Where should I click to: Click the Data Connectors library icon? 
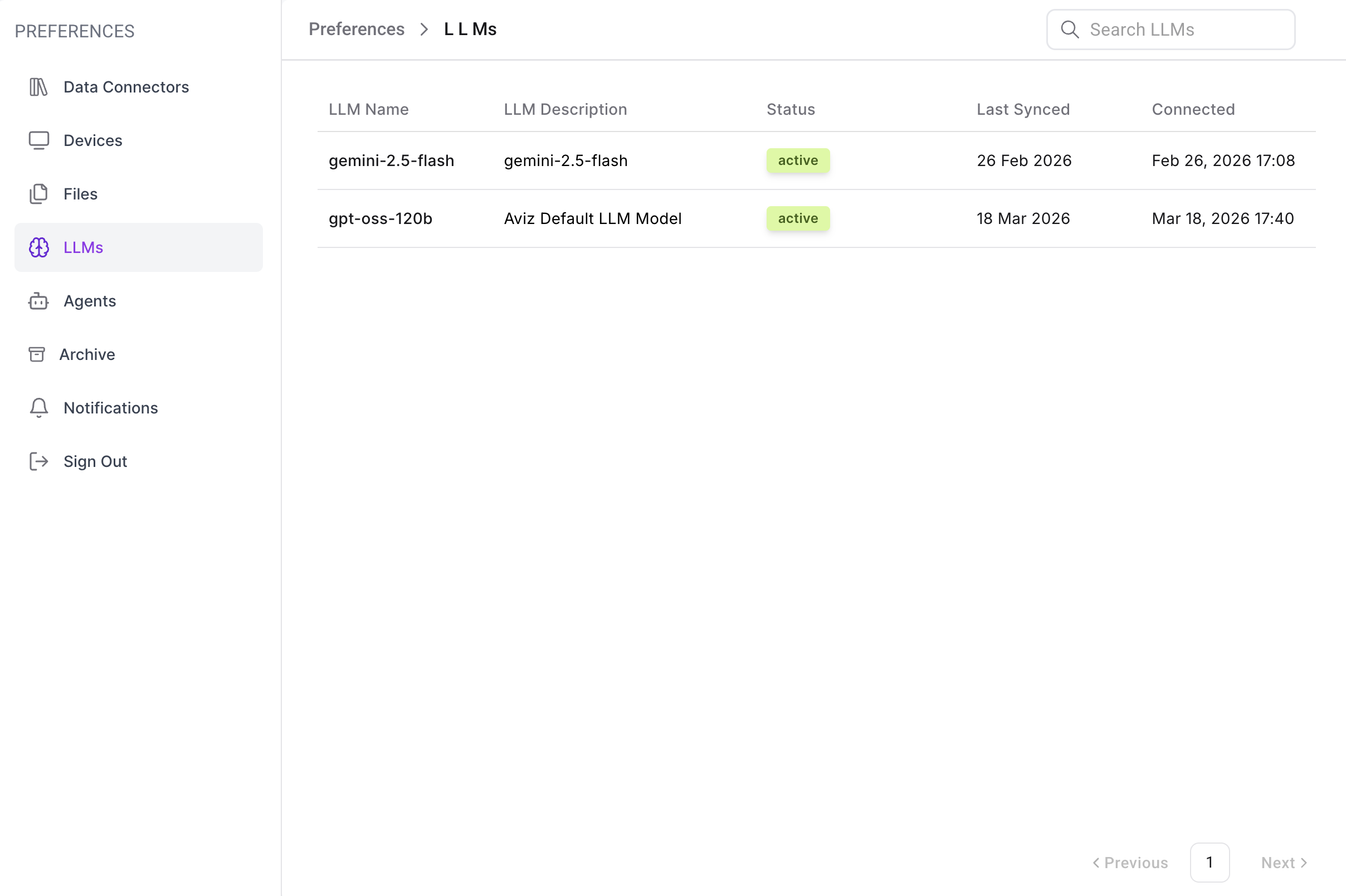(x=38, y=87)
